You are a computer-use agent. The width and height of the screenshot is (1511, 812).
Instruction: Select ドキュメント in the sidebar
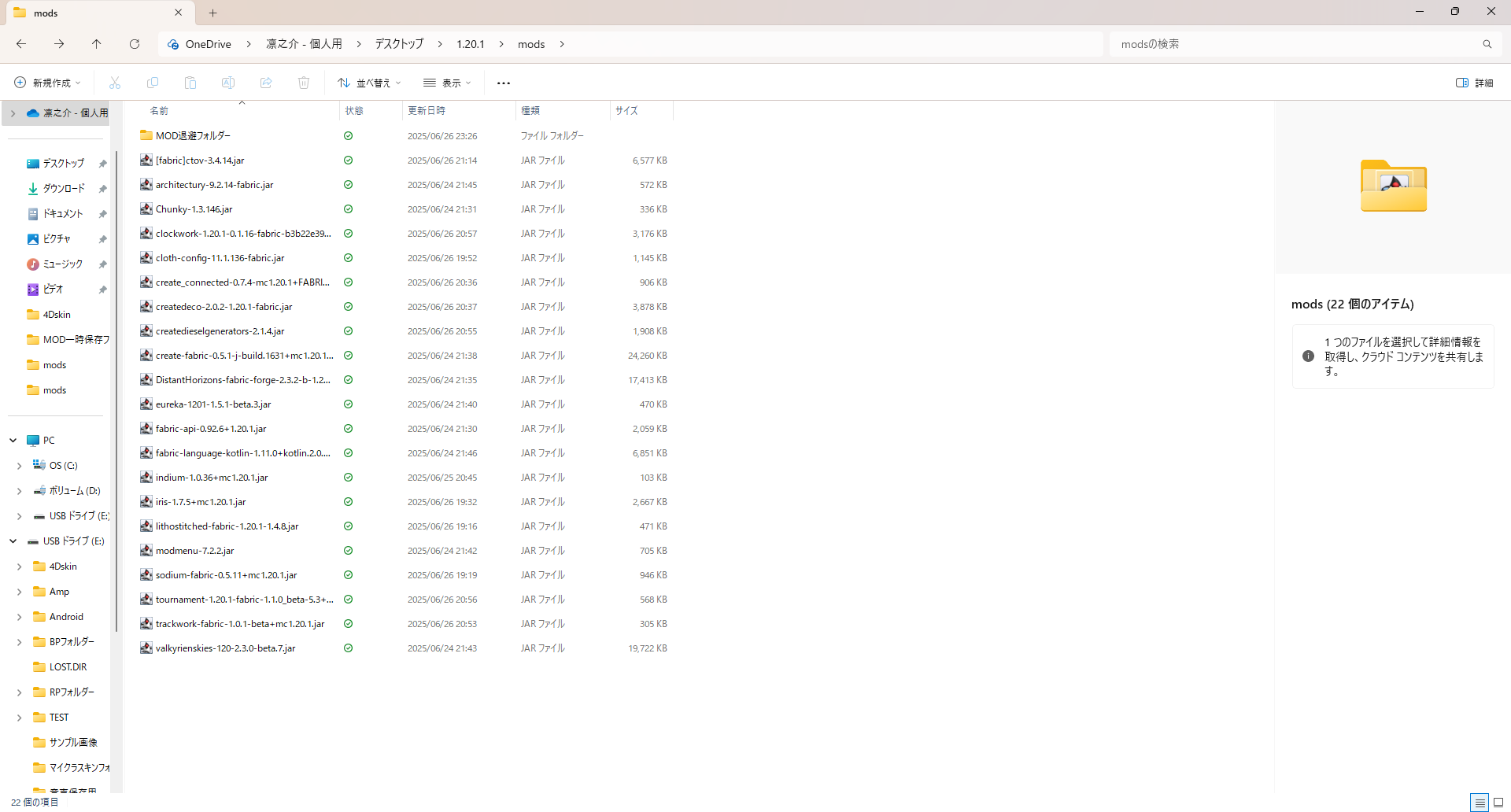point(63,214)
